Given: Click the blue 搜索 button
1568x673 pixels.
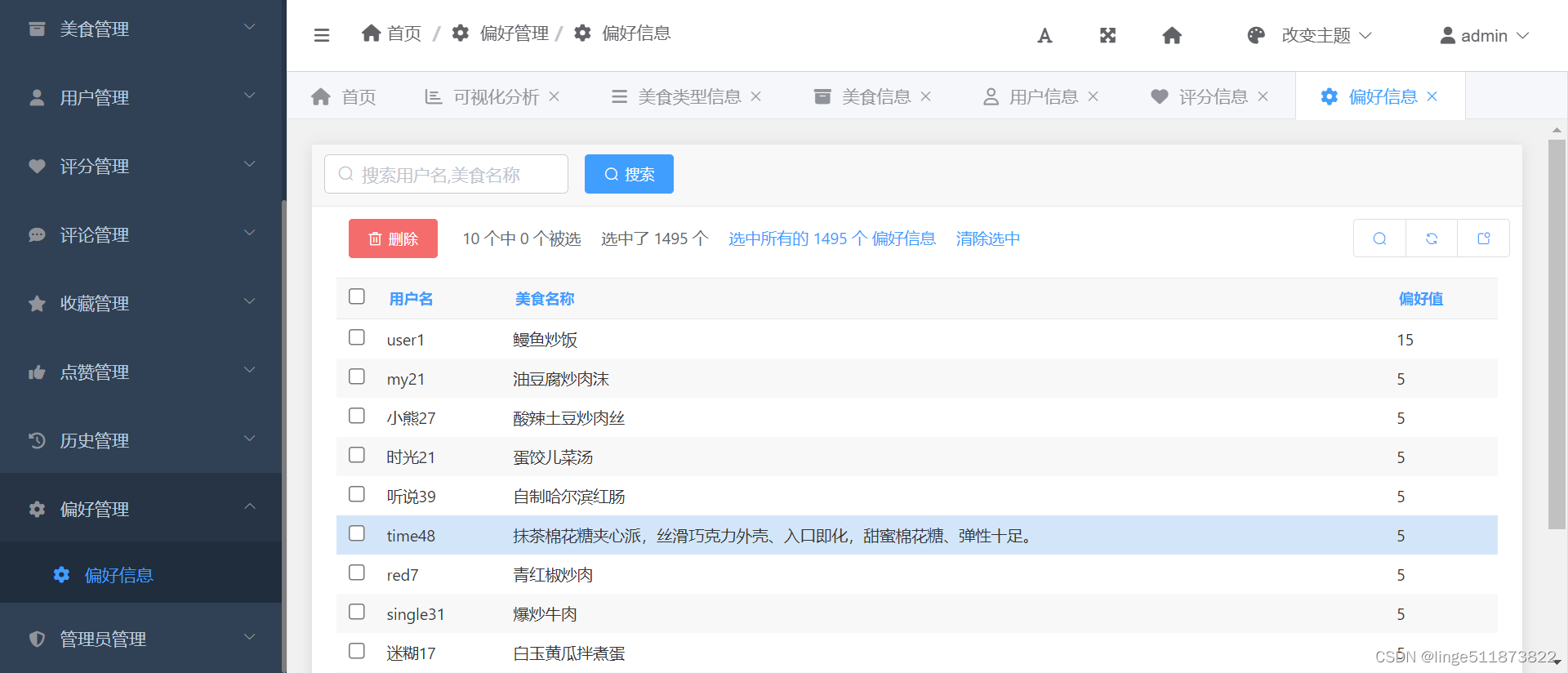Looking at the screenshot, I should point(629,174).
